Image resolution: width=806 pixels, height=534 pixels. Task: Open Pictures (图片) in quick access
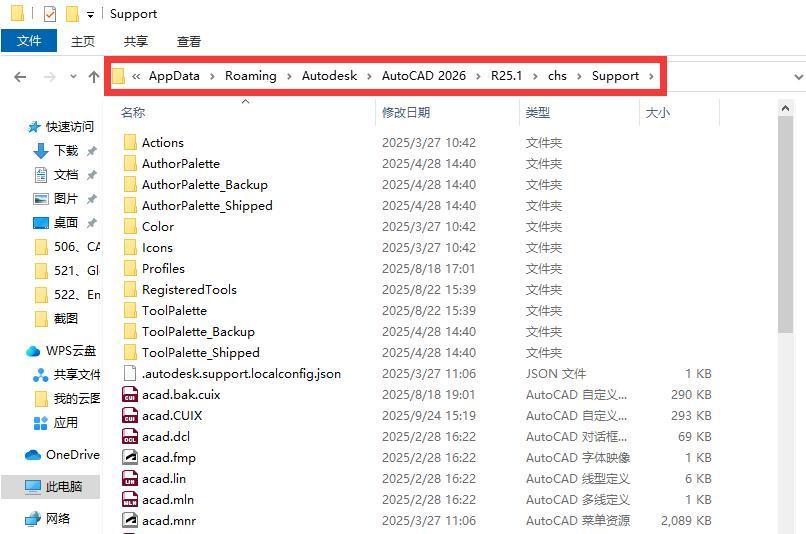(x=65, y=198)
